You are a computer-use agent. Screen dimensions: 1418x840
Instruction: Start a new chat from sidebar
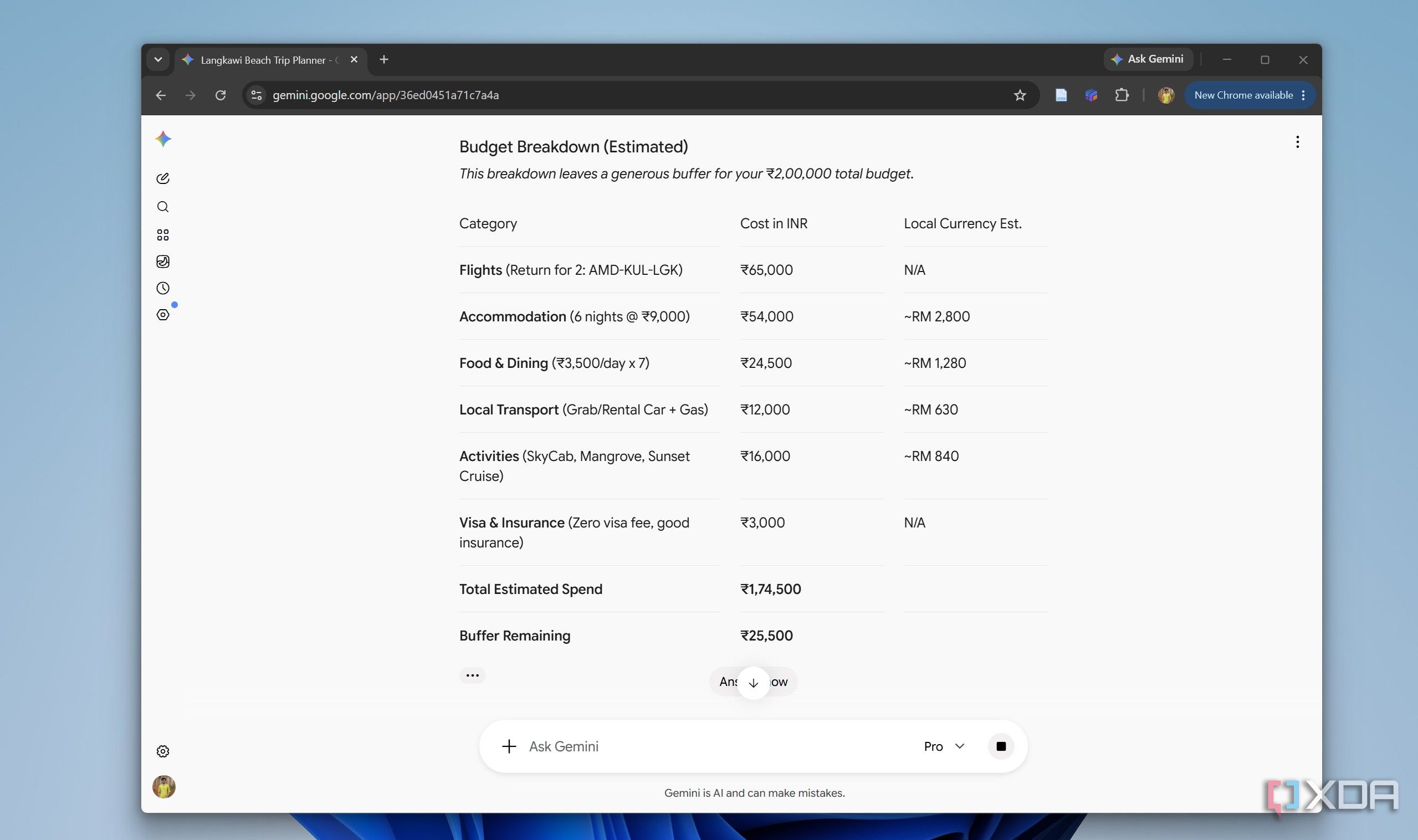[x=163, y=178]
